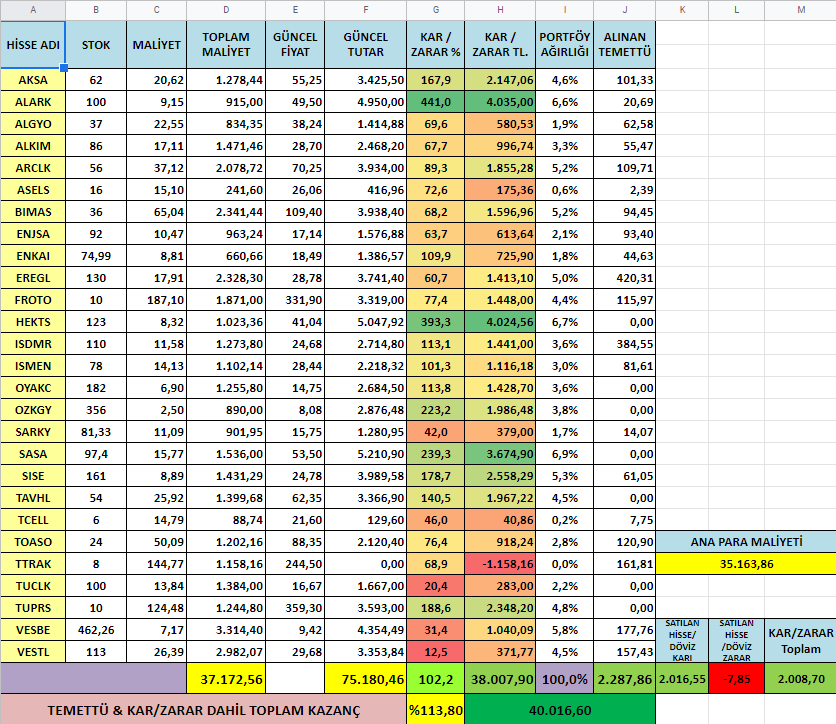
Task: Select the AKSA stock name cell
Action: 32,80
